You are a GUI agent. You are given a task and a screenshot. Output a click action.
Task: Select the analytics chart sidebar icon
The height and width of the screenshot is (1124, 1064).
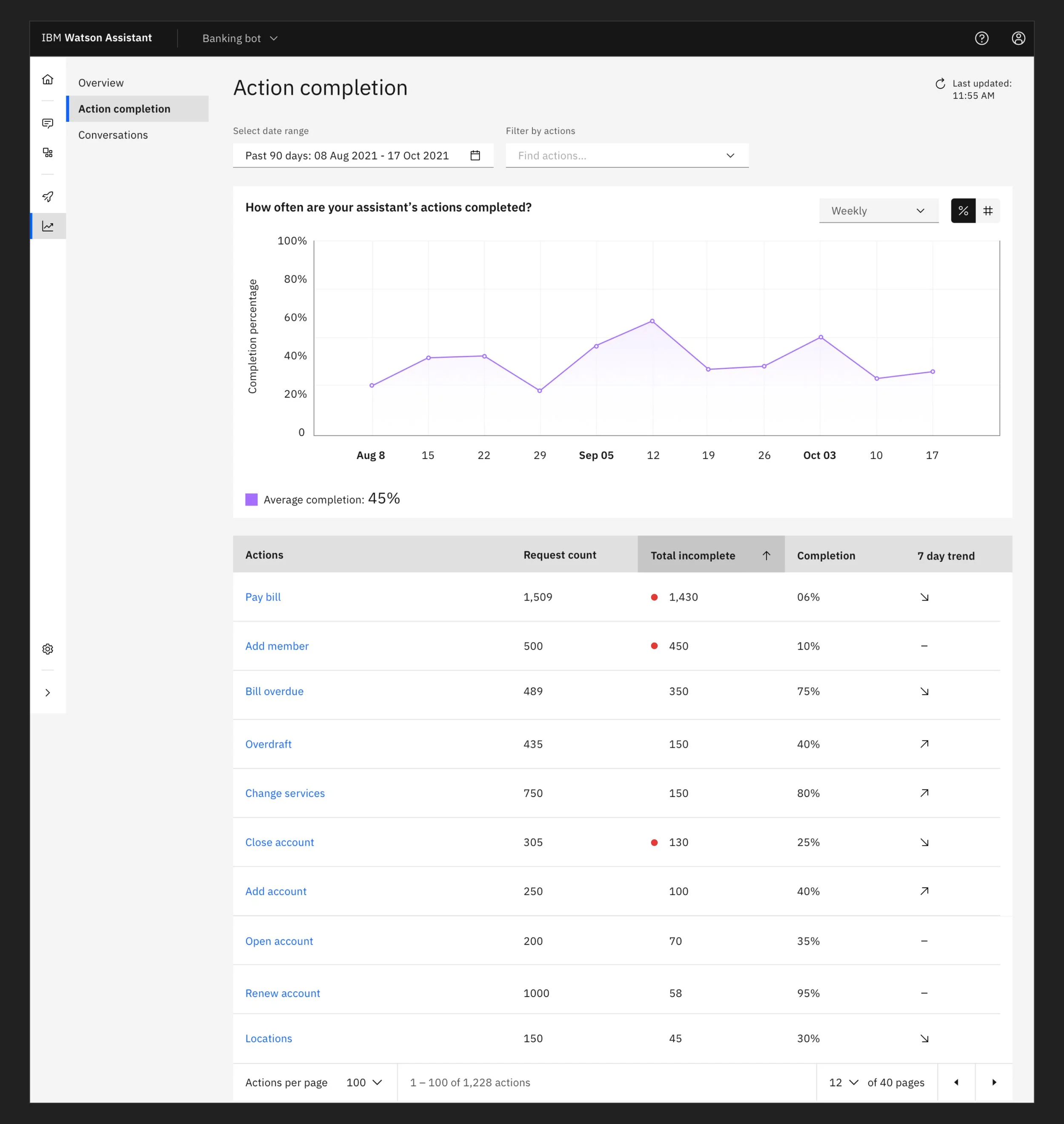(48, 226)
